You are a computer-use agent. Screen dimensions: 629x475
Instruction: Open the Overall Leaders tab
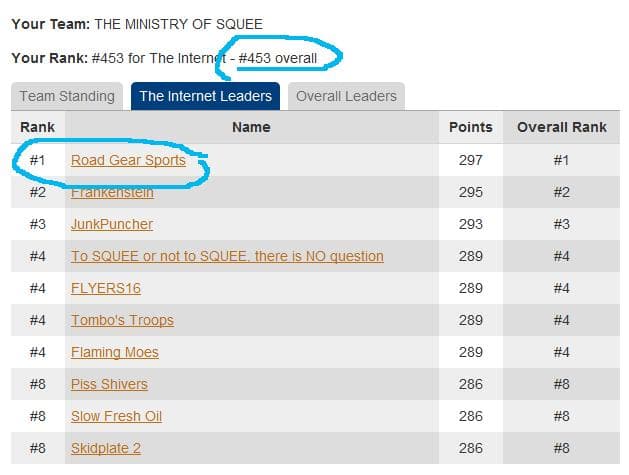[x=346, y=97]
